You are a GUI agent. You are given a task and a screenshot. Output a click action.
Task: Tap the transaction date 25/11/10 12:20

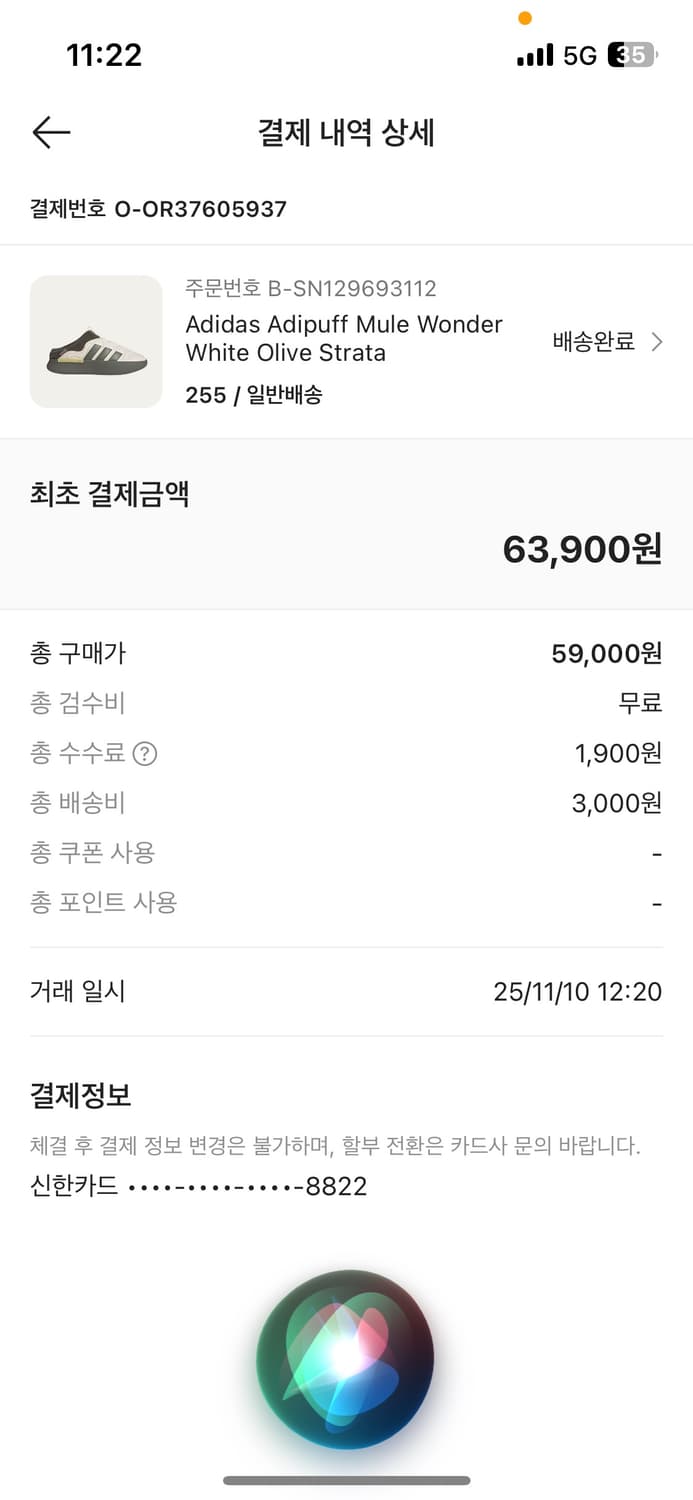pyautogui.click(x=577, y=991)
